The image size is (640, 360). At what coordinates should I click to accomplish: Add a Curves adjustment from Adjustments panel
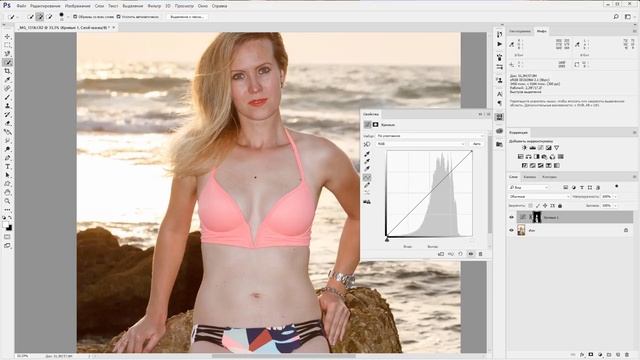pos(540,148)
